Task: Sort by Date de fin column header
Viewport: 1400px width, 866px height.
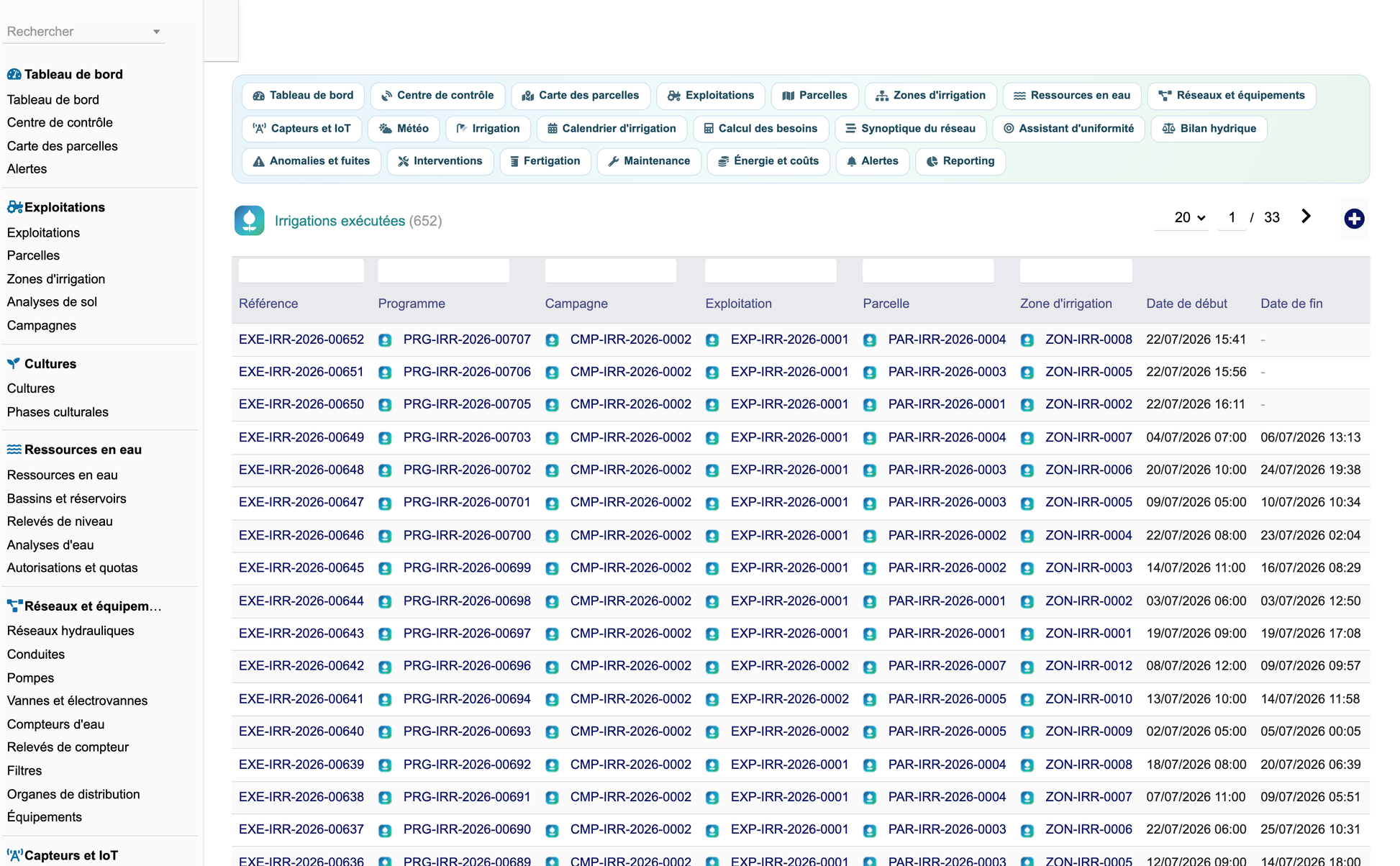Action: [x=1291, y=304]
